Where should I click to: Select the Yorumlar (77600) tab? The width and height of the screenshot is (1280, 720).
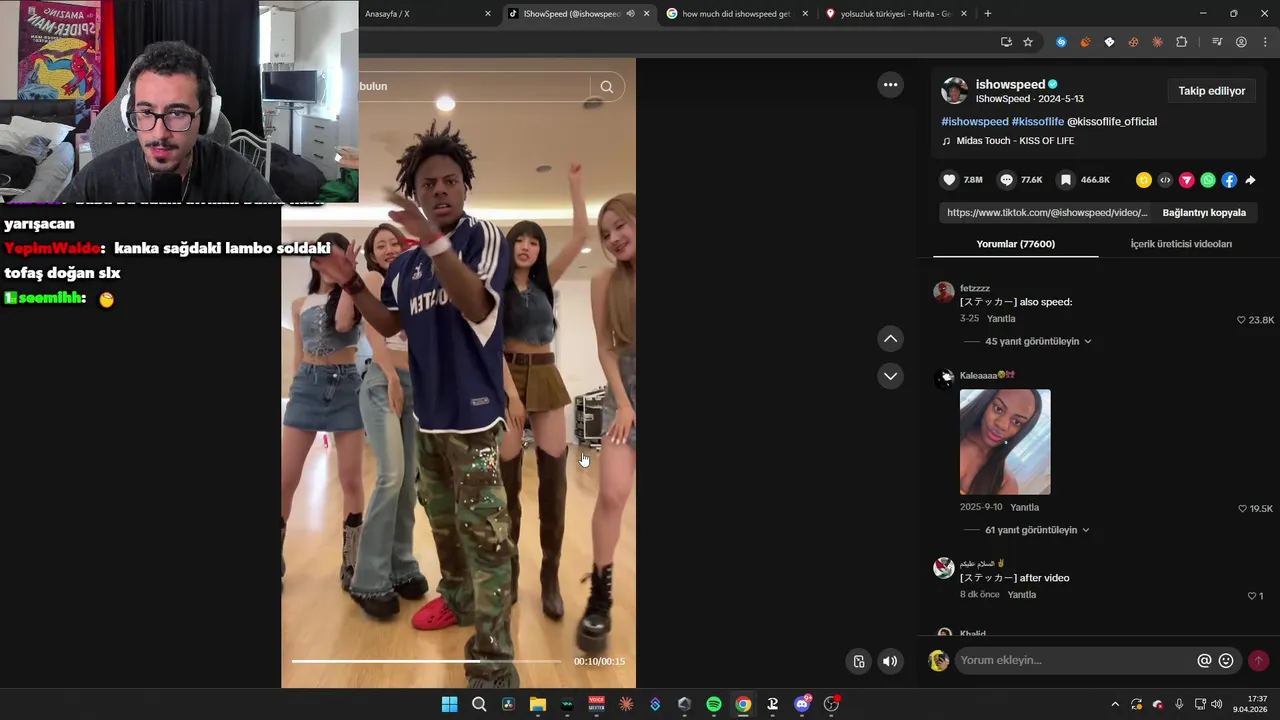[1016, 244]
